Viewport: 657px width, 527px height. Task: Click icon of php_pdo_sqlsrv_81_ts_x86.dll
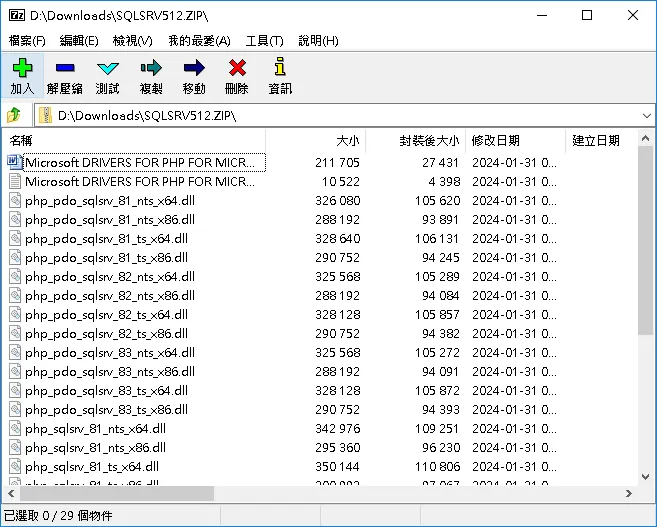click(x=15, y=257)
